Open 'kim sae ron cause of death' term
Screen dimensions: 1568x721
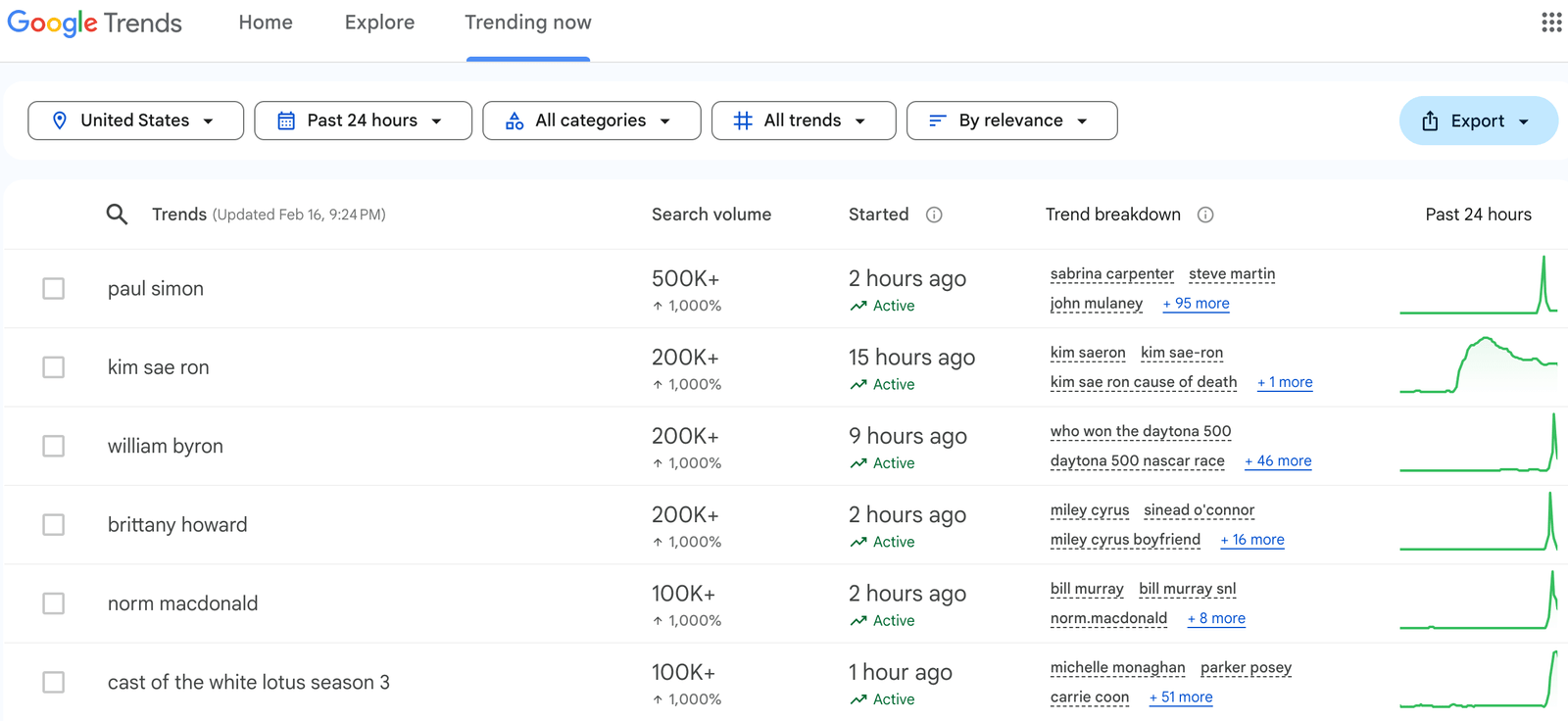[1144, 382]
